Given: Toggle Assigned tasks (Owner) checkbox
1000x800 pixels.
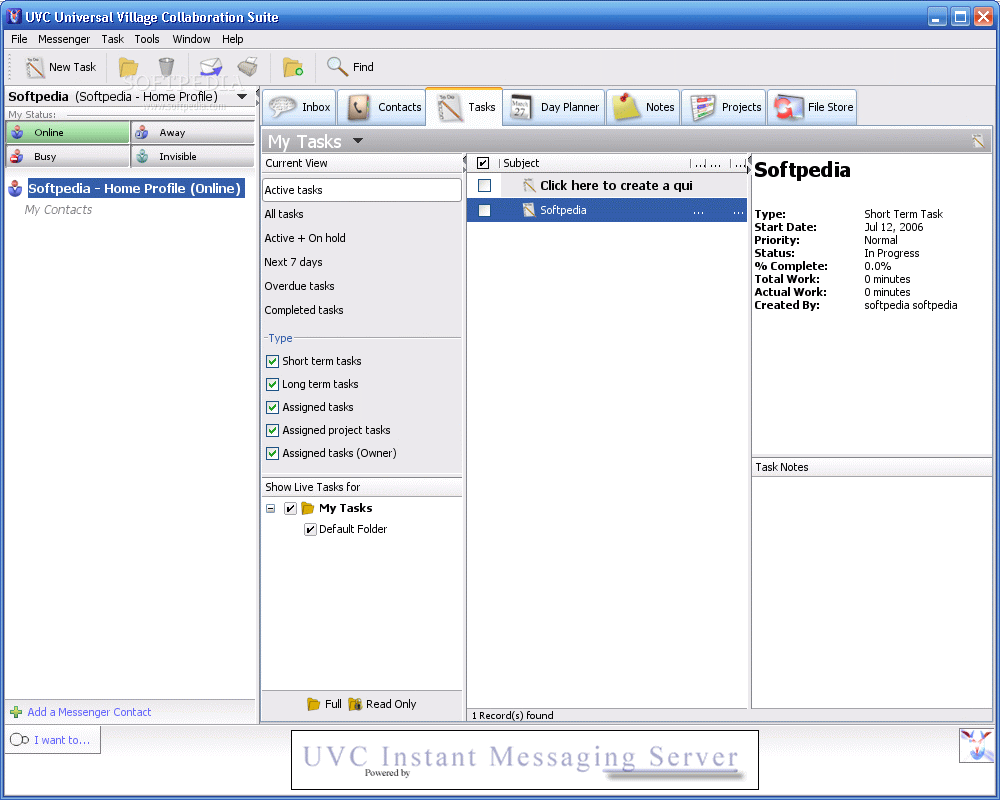Looking at the screenshot, I should point(272,453).
